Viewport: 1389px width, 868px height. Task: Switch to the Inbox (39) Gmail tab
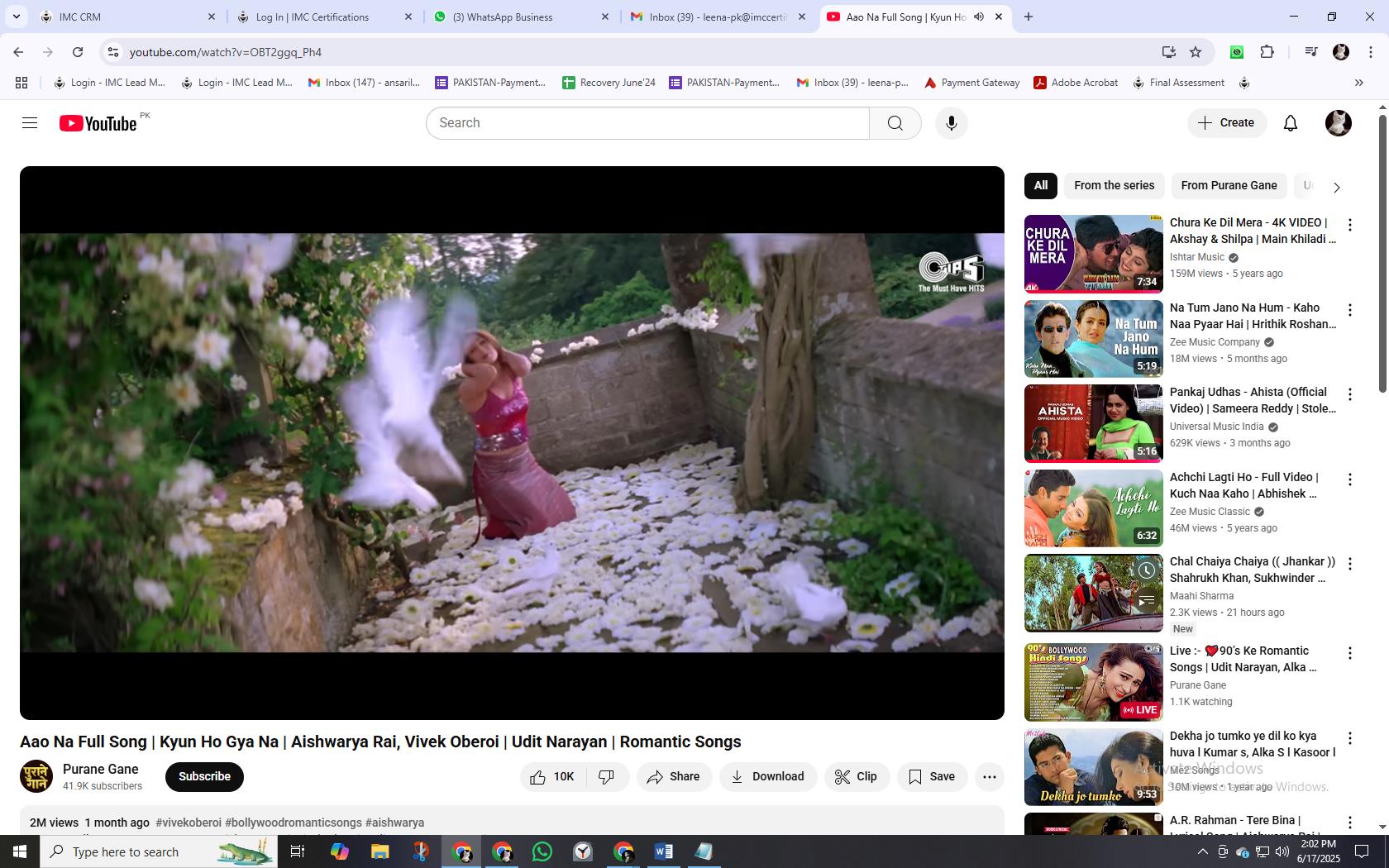click(718, 17)
